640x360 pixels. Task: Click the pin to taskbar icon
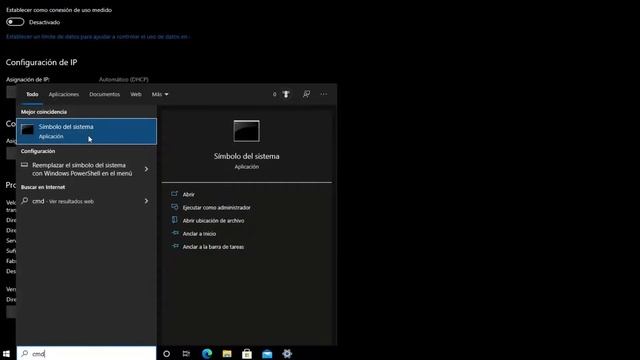coord(175,246)
